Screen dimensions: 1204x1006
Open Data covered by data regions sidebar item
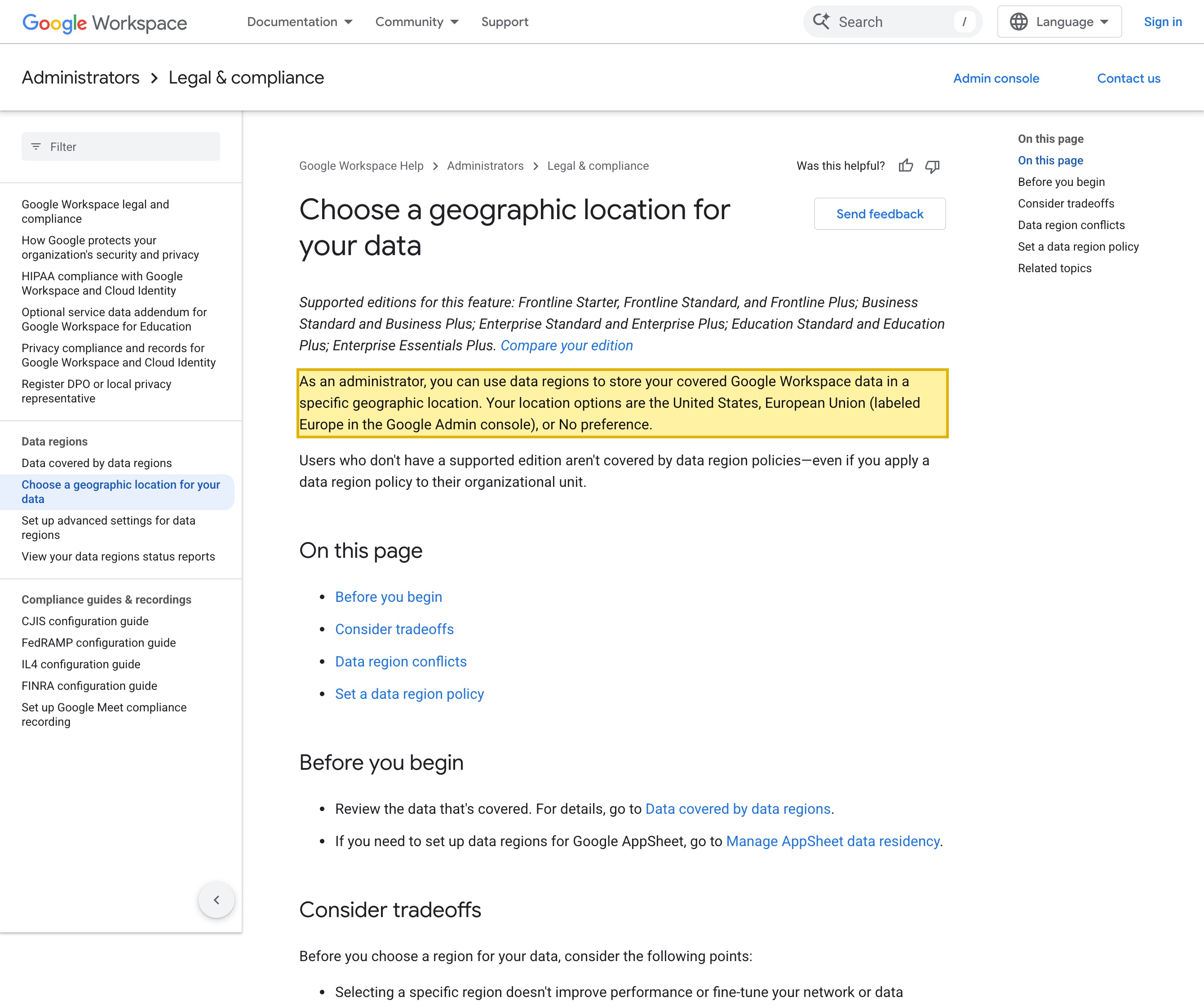(x=97, y=463)
